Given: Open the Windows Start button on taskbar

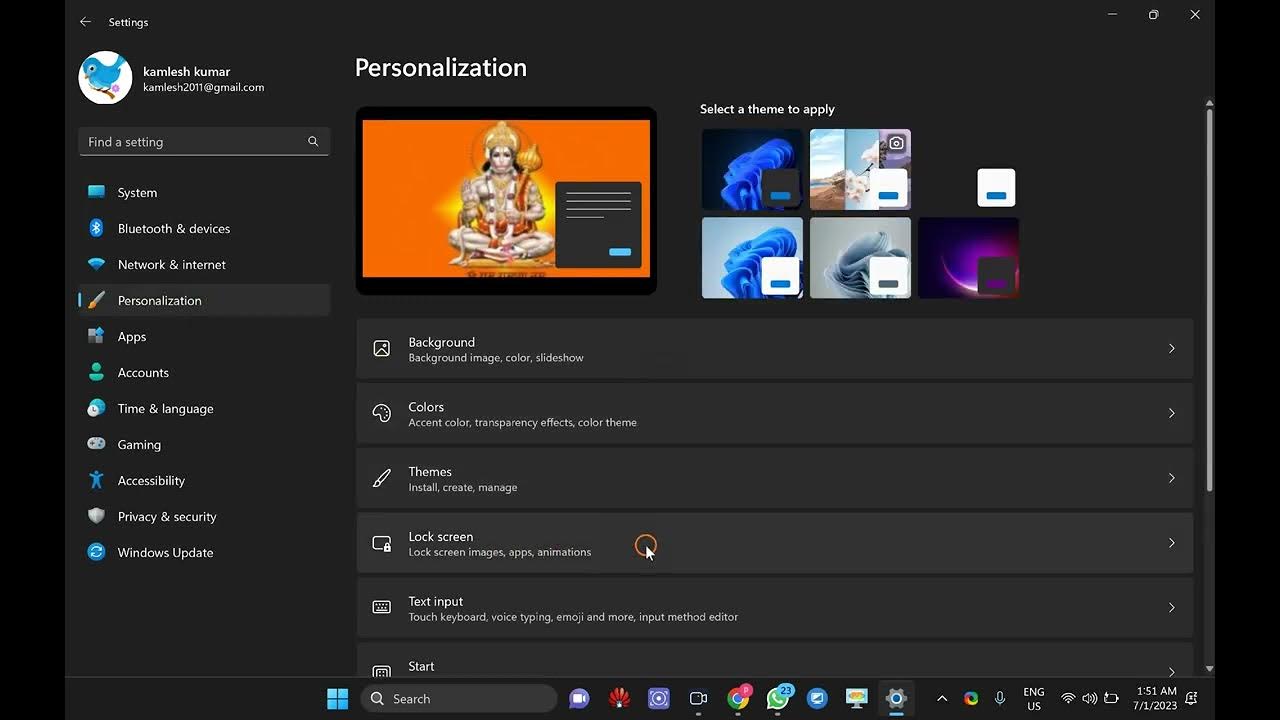Looking at the screenshot, I should pyautogui.click(x=338, y=699).
